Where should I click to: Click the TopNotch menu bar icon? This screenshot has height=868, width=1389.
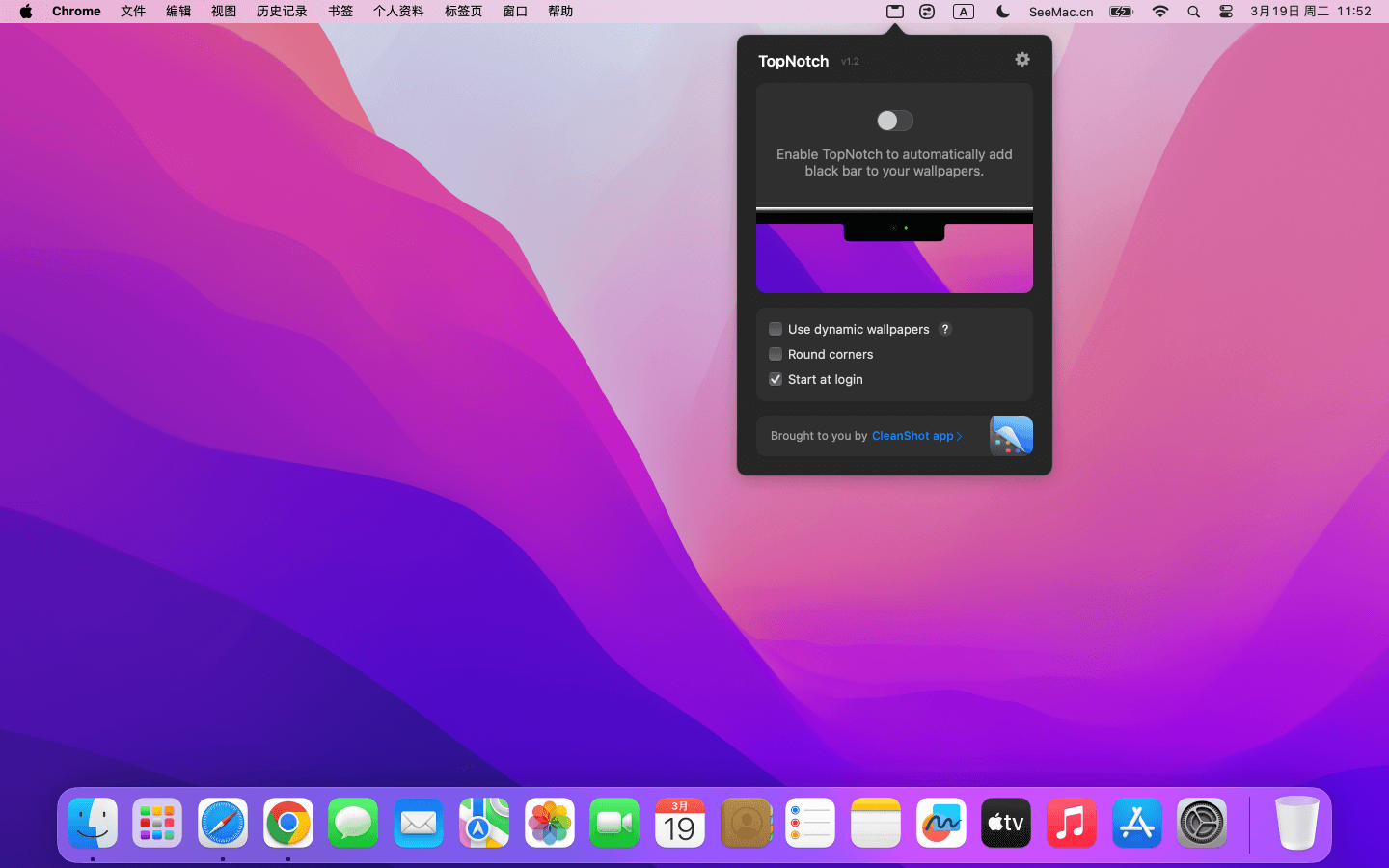click(x=895, y=12)
